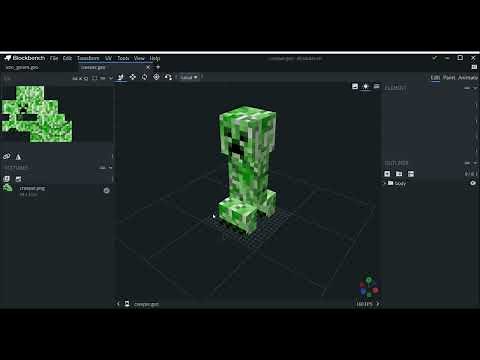
Task: Open the Help menu
Action: coord(155,58)
